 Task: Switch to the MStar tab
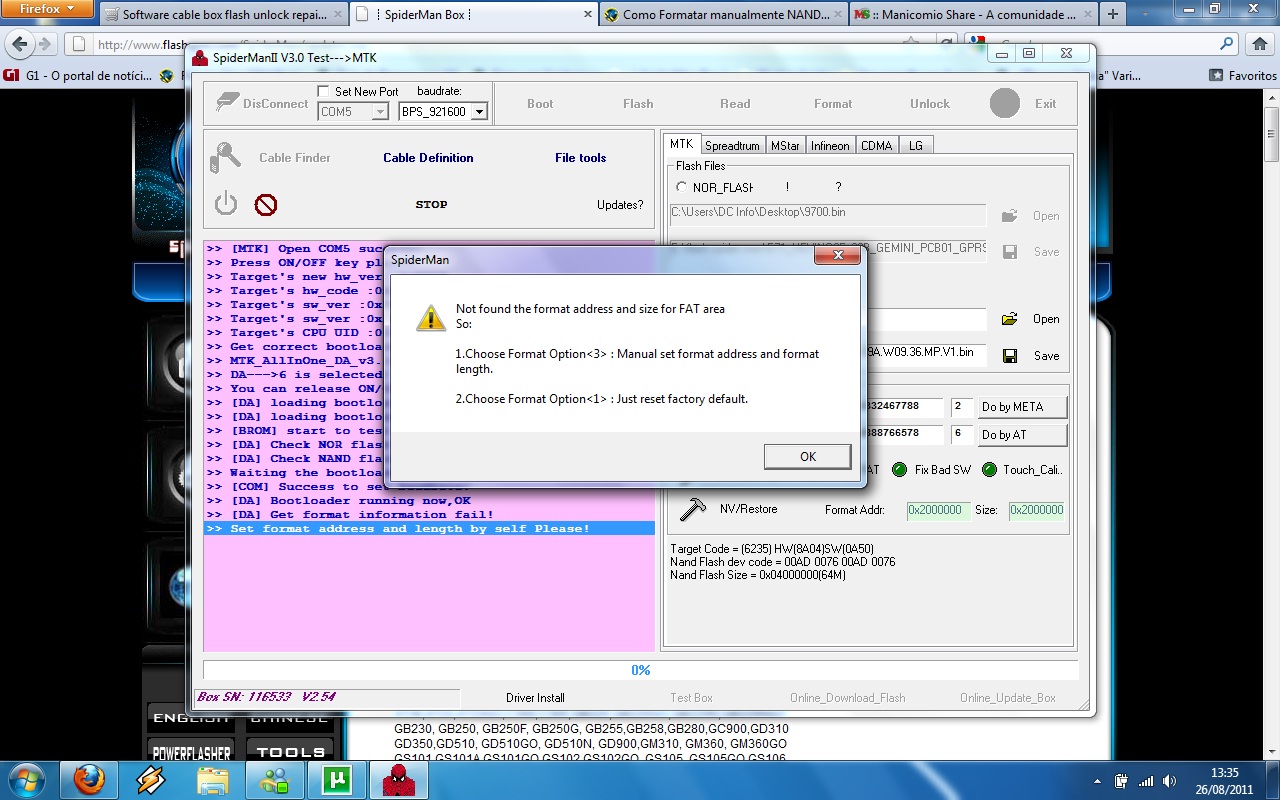pos(785,146)
